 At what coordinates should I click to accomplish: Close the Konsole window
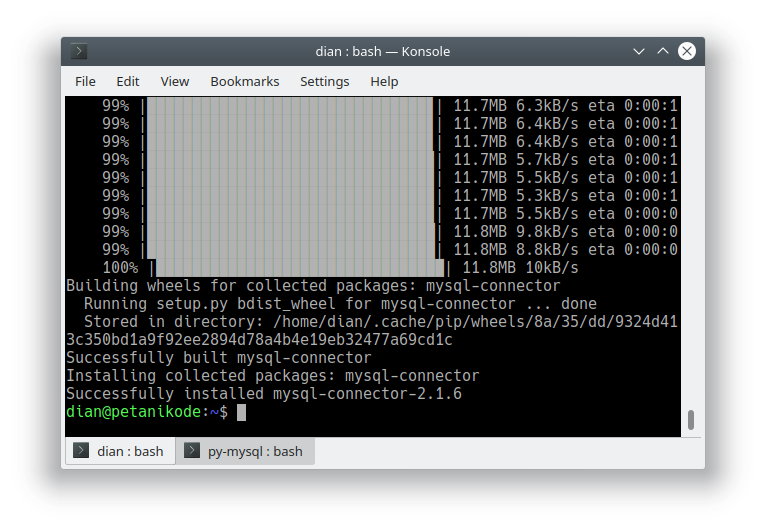(687, 52)
